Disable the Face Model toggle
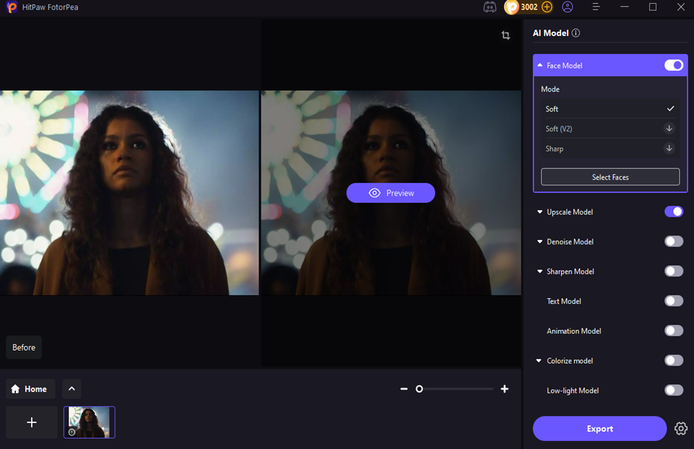 pos(674,66)
